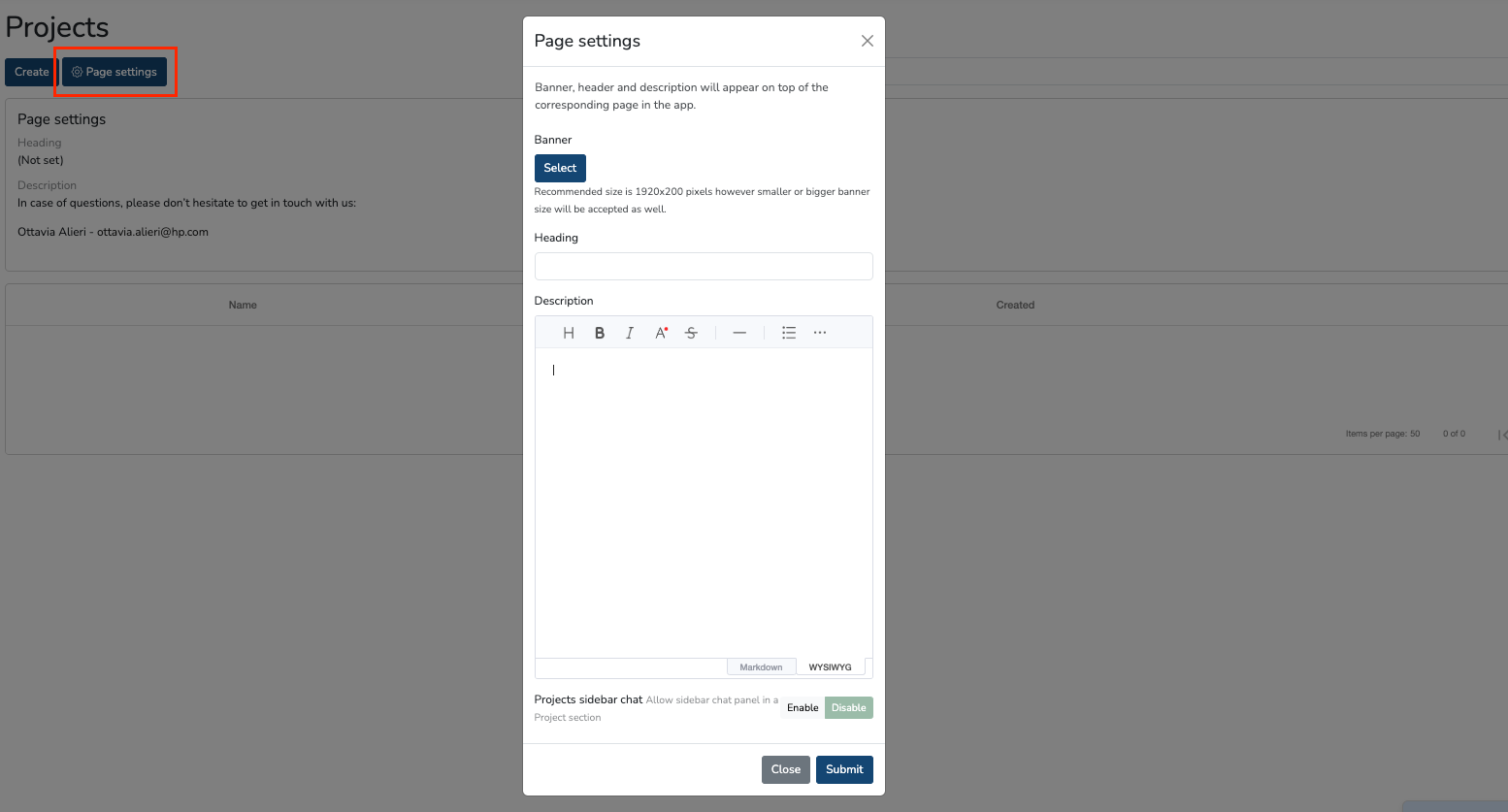This screenshot has width=1508, height=812.
Task: Disable the Projects sidebar chat
Action: coord(848,708)
